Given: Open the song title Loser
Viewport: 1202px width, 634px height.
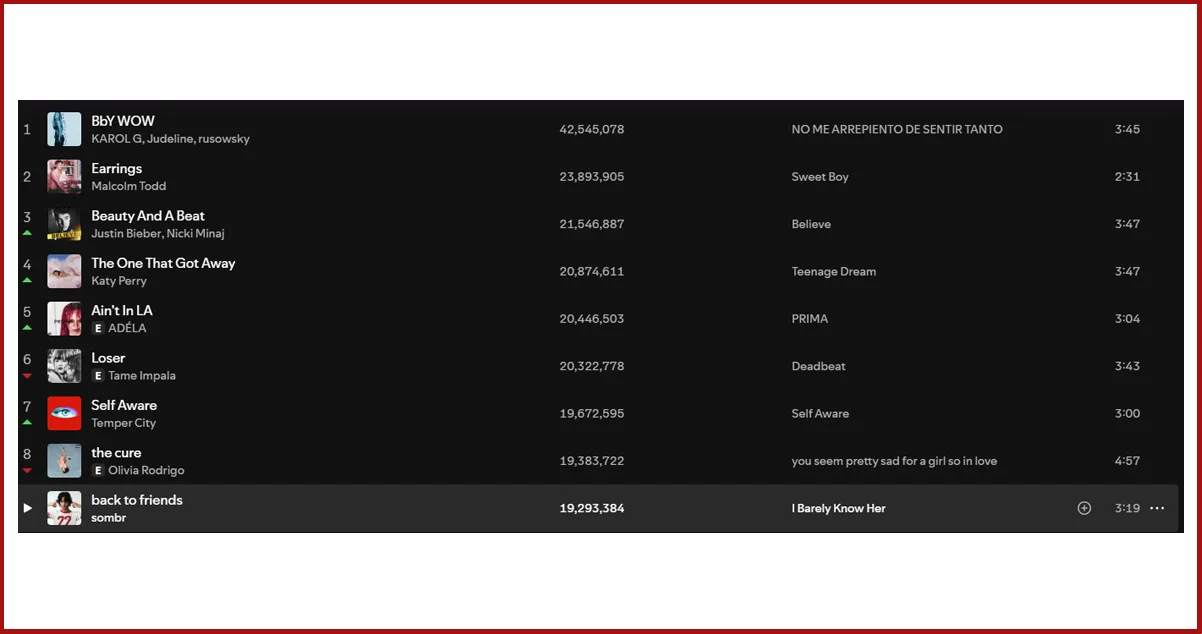Looking at the screenshot, I should (x=108, y=358).
